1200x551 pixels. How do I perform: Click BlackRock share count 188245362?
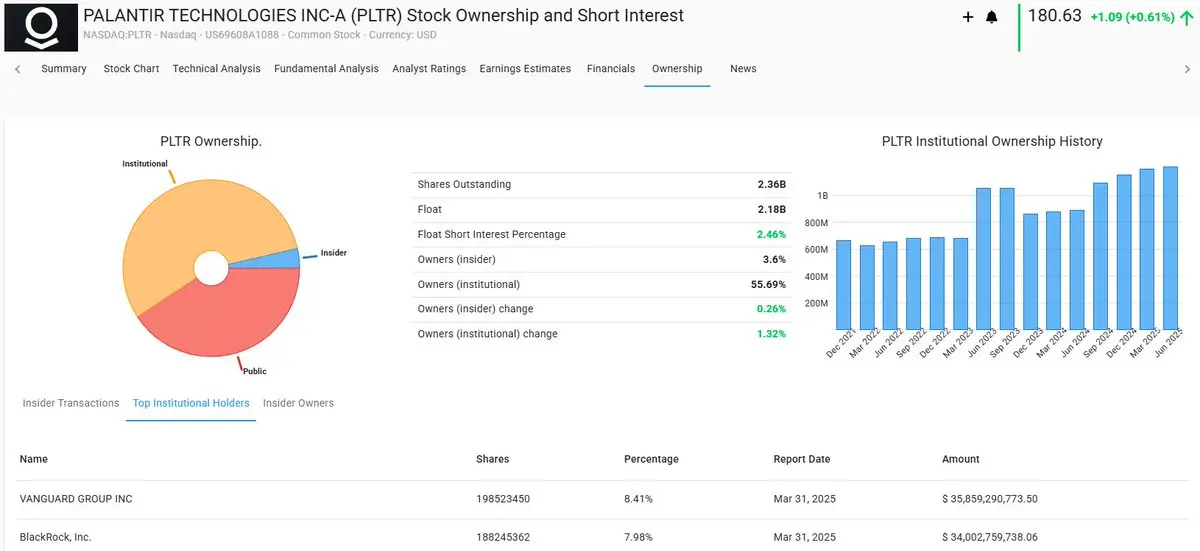click(503, 537)
